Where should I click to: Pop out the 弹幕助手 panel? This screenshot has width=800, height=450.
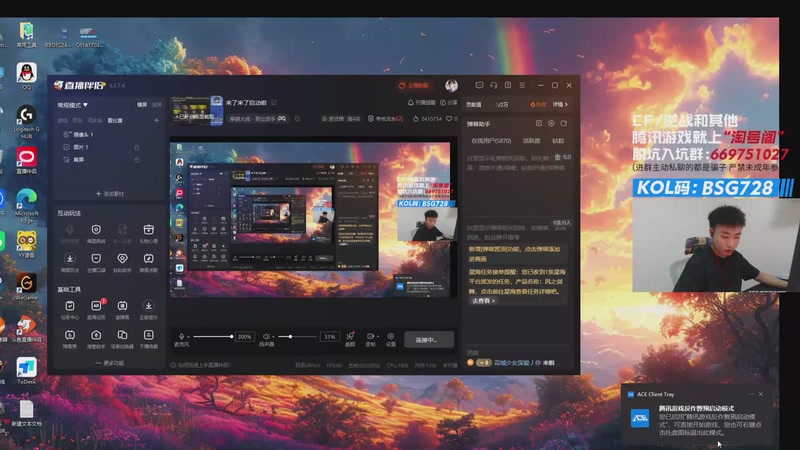click(x=564, y=123)
